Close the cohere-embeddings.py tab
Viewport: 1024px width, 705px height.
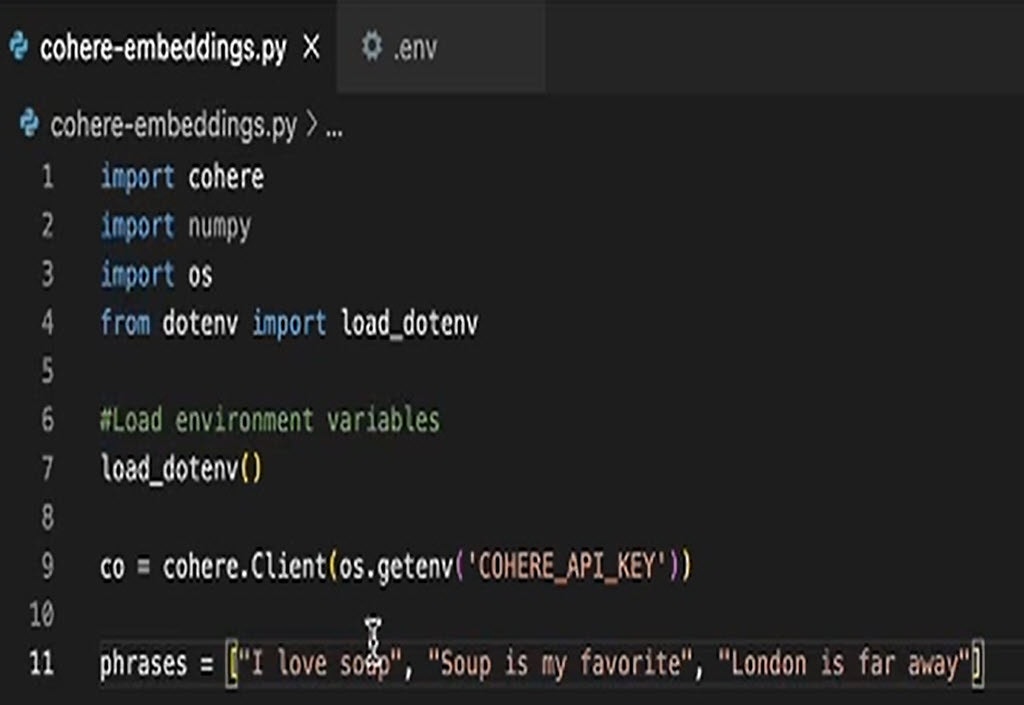[312, 47]
